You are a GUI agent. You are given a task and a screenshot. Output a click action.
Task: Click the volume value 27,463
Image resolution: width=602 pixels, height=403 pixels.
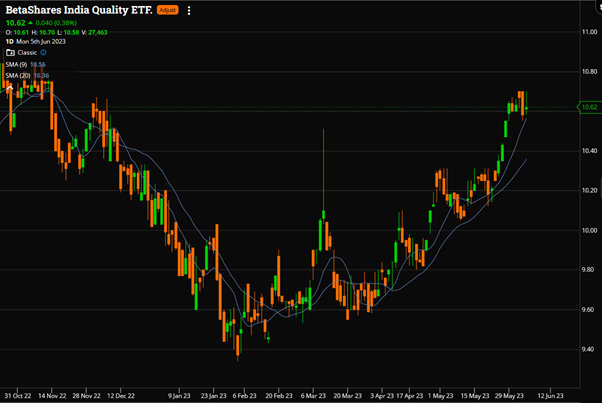pyautogui.click(x=98, y=33)
